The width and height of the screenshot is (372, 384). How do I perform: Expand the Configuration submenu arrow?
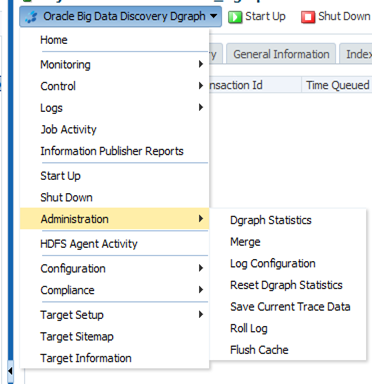(201, 268)
